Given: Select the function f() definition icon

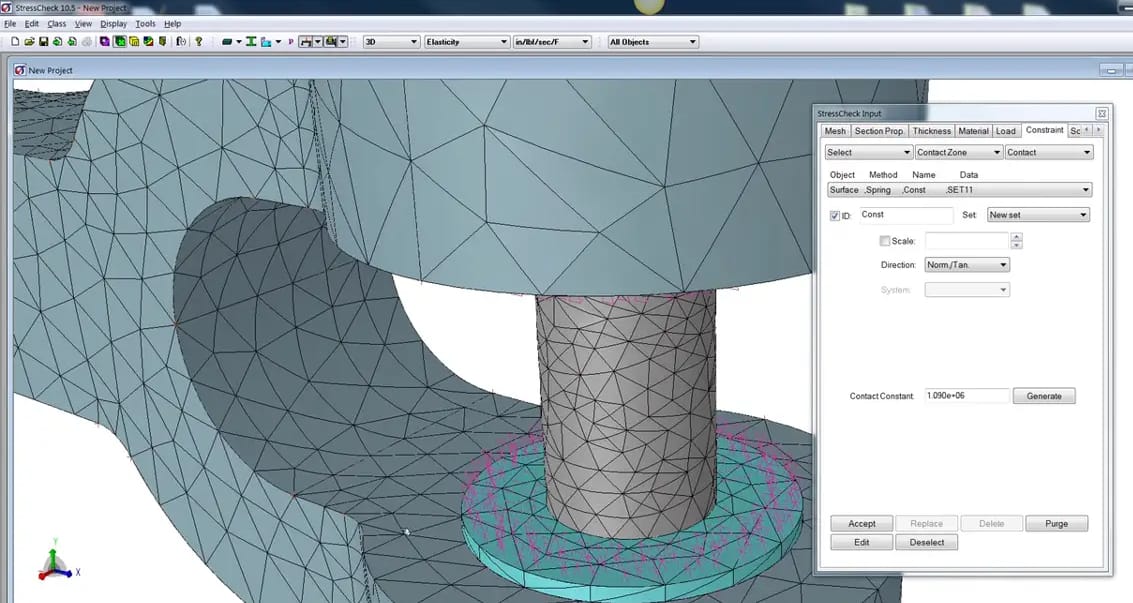Looking at the screenshot, I should point(179,41).
